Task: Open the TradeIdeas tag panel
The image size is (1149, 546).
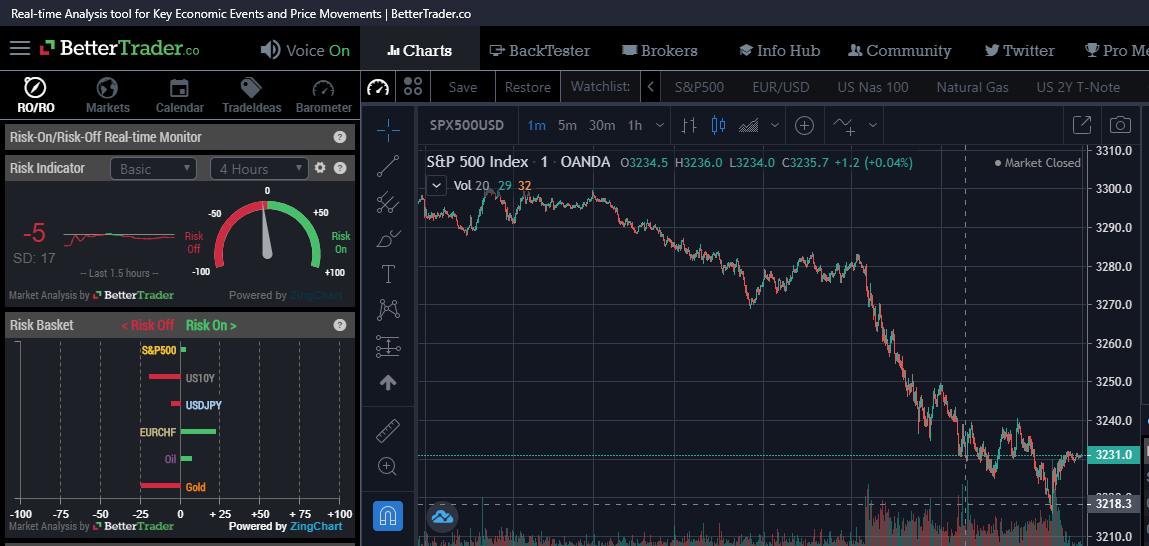Action: 251,96
